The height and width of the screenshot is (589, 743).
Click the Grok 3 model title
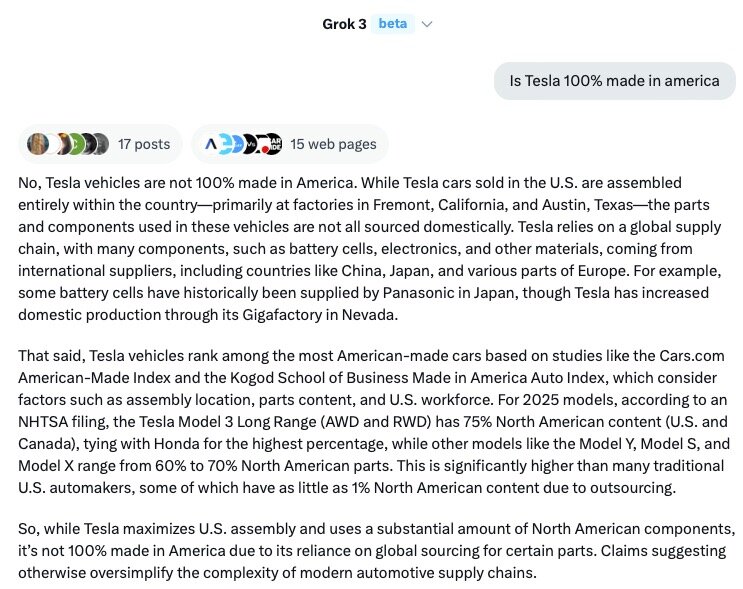click(343, 24)
